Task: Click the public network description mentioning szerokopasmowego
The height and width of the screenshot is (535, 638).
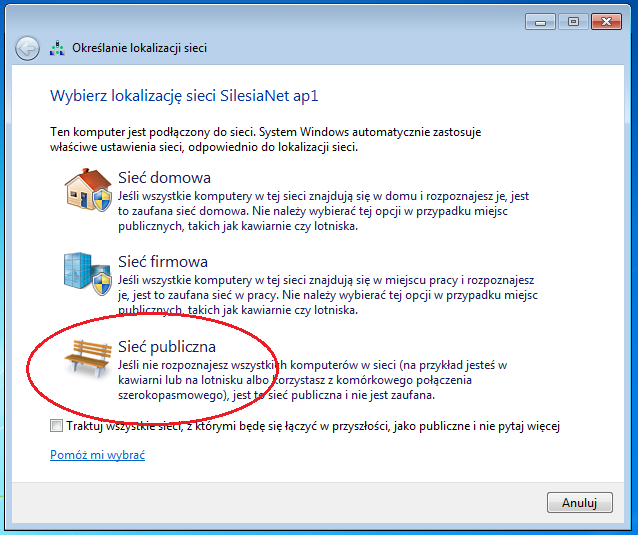Action: [x=312, y=380]
